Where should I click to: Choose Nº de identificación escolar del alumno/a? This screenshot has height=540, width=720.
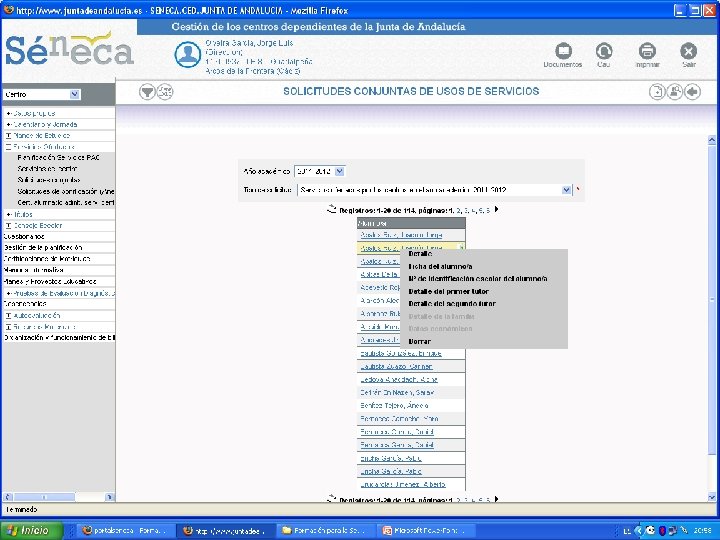478,279
